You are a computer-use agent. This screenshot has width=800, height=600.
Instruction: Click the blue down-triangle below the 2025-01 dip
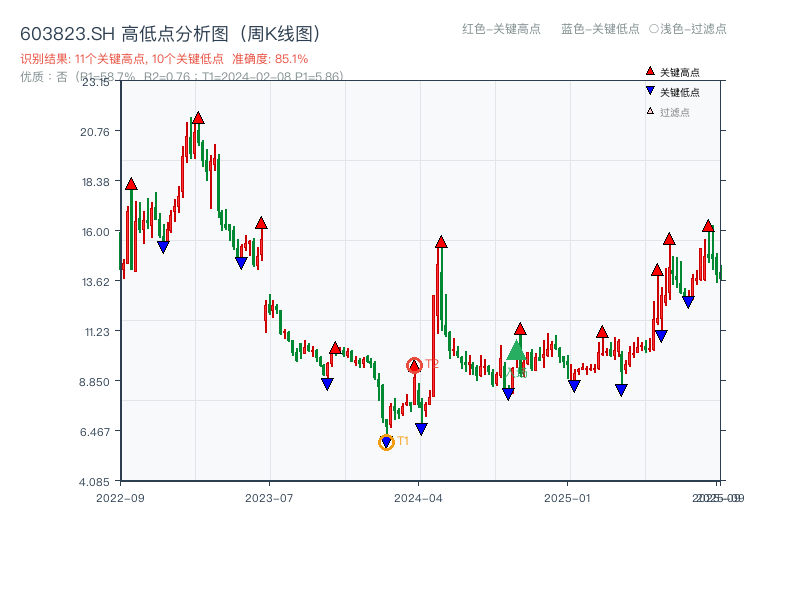573,385
